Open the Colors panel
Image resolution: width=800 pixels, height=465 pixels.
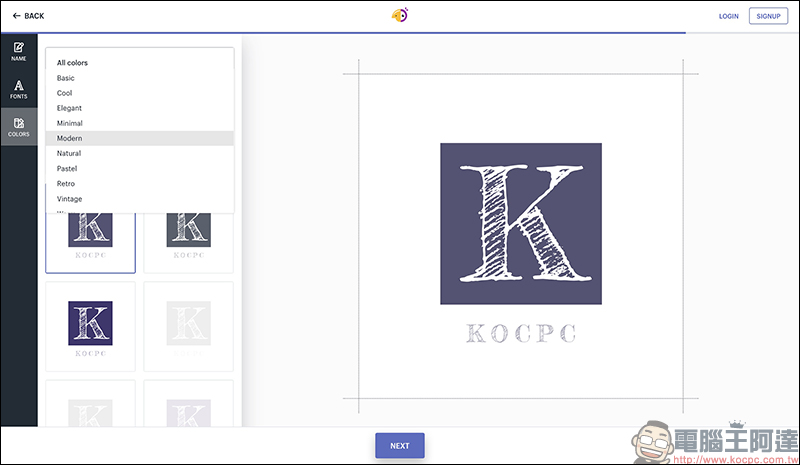(19, 127)
